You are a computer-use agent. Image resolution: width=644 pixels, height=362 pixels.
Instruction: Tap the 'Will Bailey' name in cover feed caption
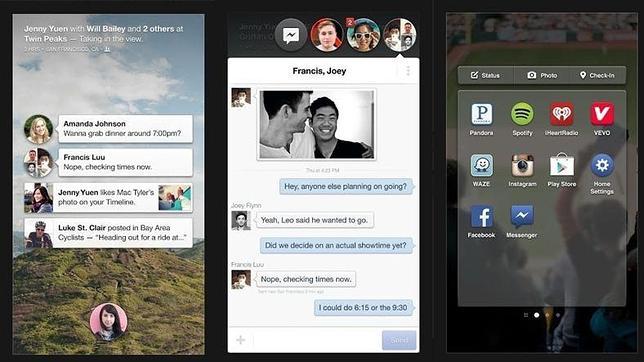coord(106,29)
